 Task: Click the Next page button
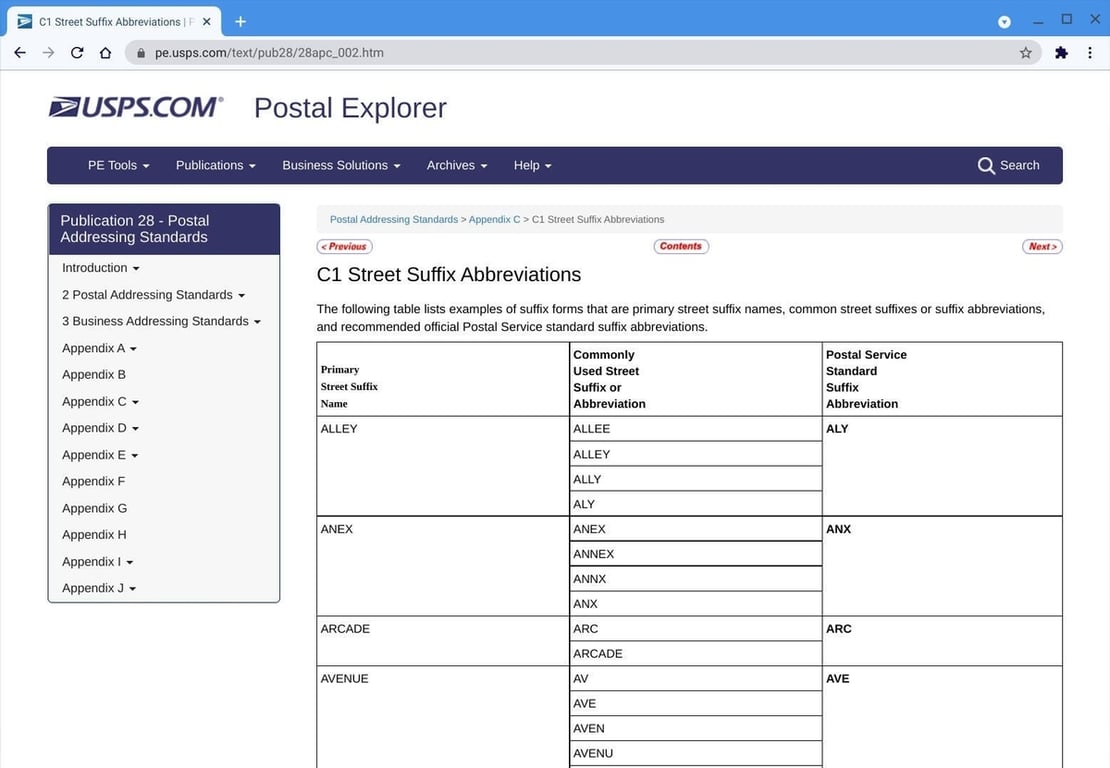pos(1042,246)
